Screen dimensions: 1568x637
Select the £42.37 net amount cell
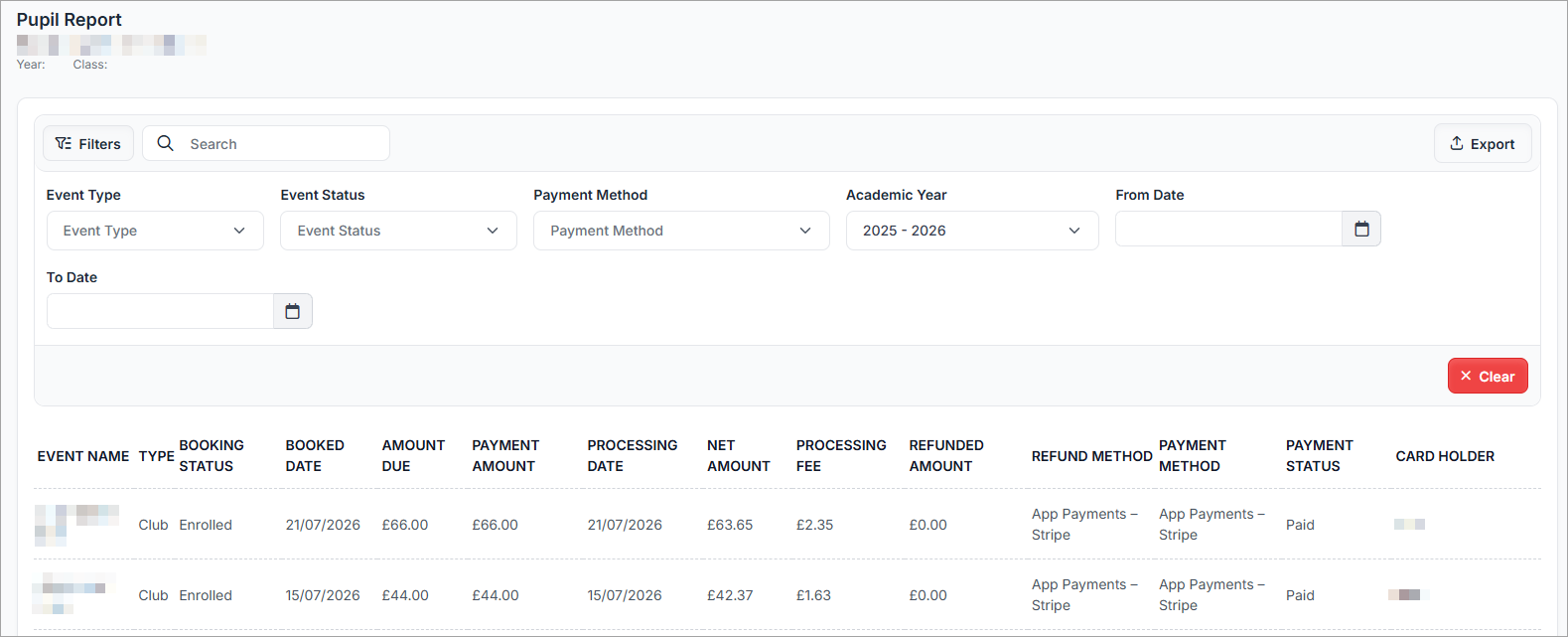click(x=730, y=595)
